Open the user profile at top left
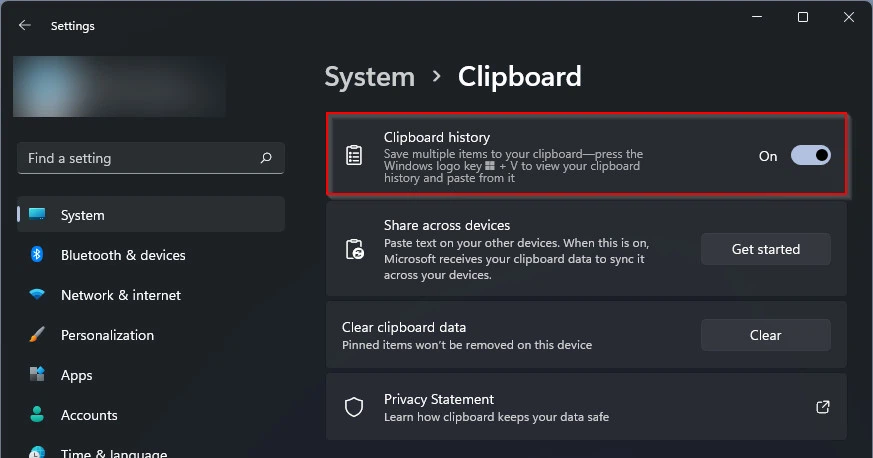 pos(120,87)
